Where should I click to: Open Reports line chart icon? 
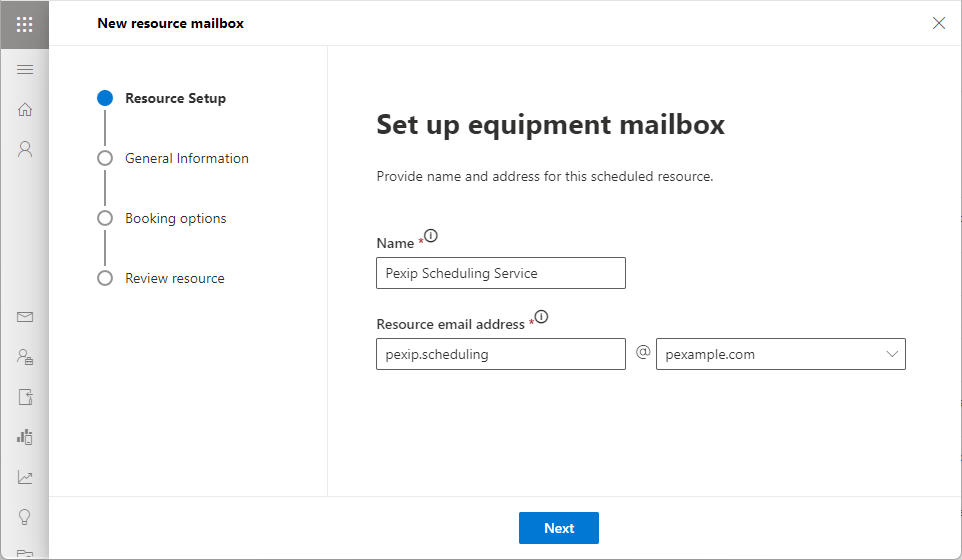click(25, 477)
